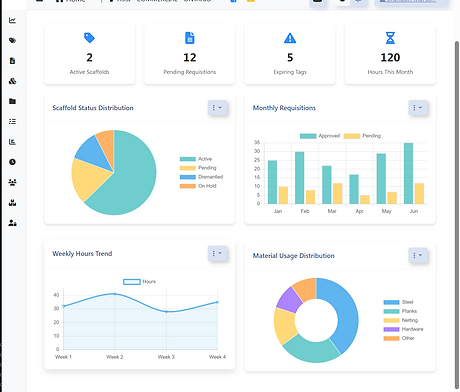
Task: Toggle Active series in scaffold status legend
Action: (196, 159)
